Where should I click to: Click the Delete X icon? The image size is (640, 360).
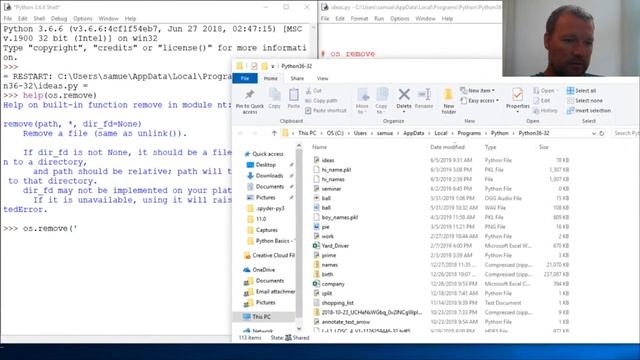click(404, 94)
